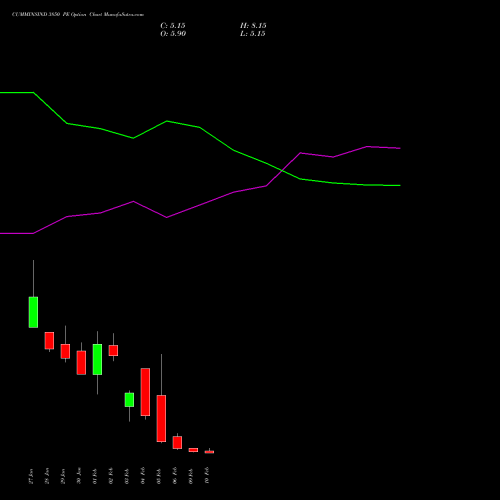
Task: Select the red candlestick for 05 Feb
Action: pos(161,418)
